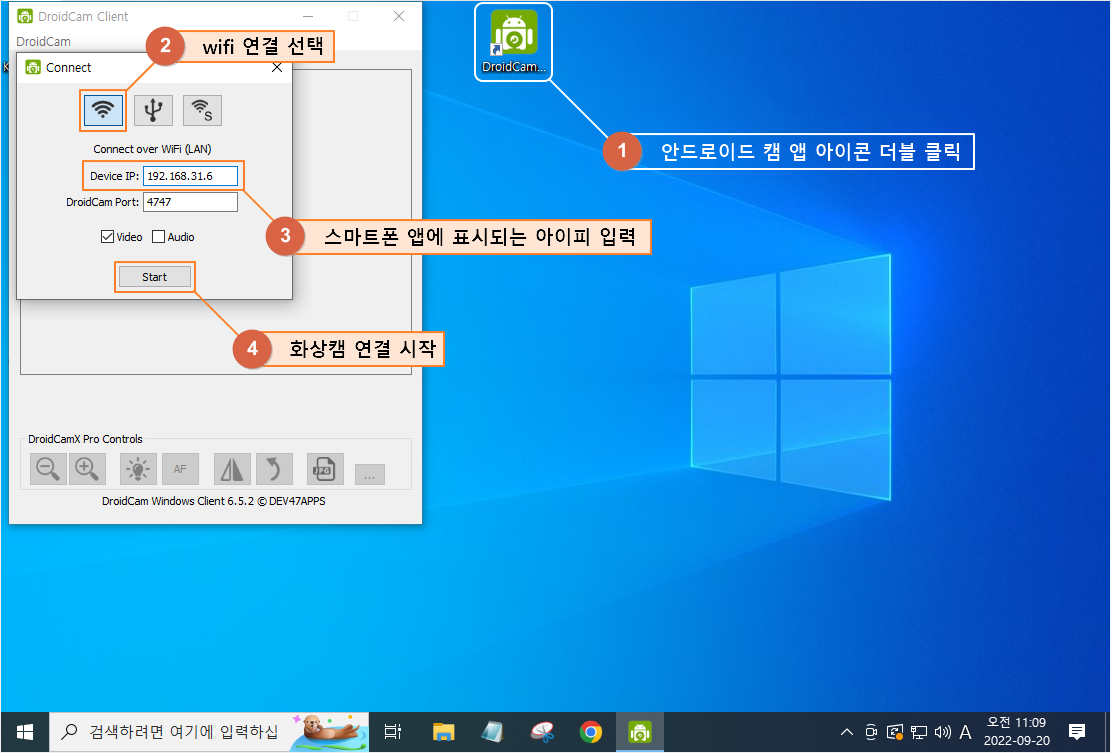Open Task View in the taskbar
The width and height of the screenshot is (1111, 753).
click(x=393, y=732)
